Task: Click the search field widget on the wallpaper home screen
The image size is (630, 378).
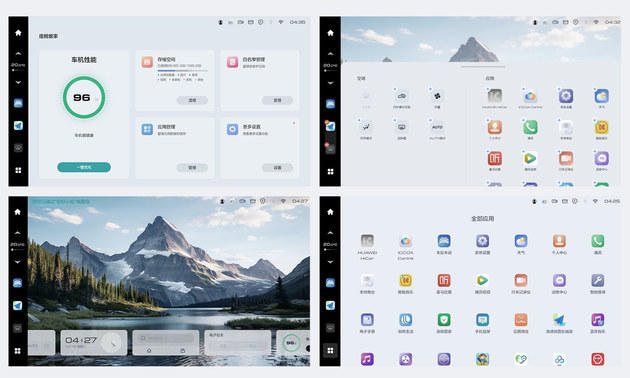Action: coord(166,338)
